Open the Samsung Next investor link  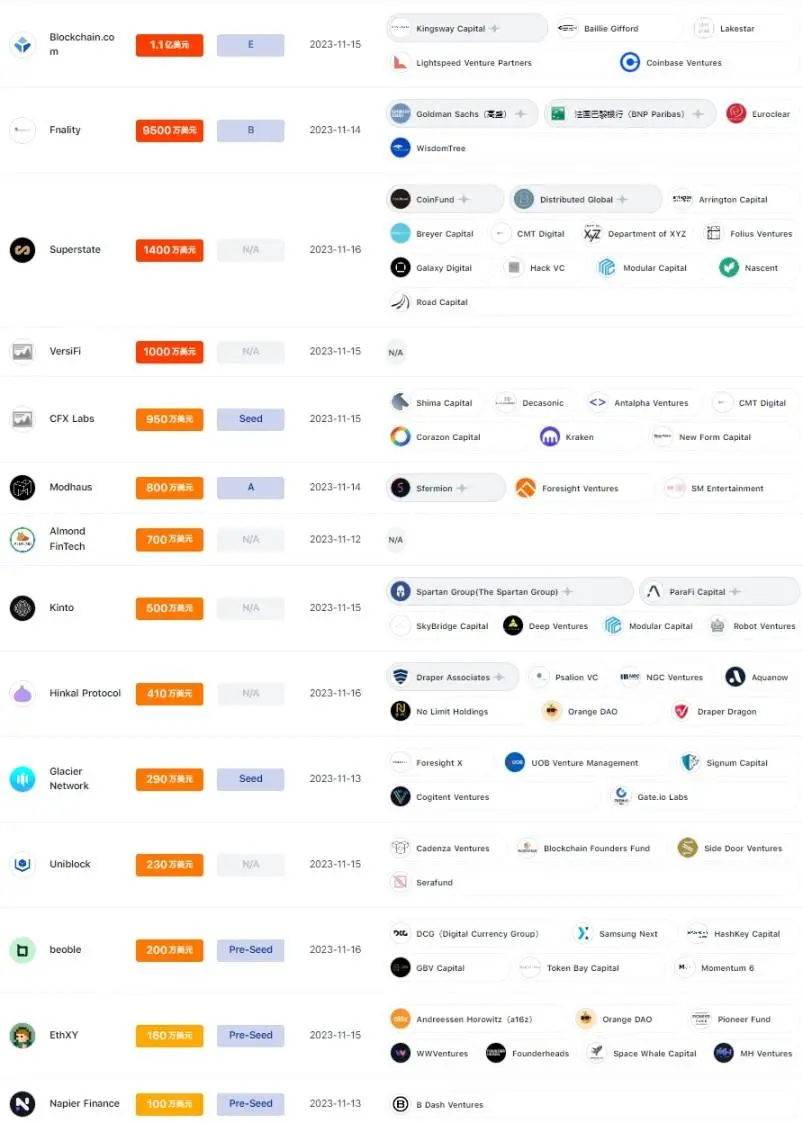click(x=628, y=934)
